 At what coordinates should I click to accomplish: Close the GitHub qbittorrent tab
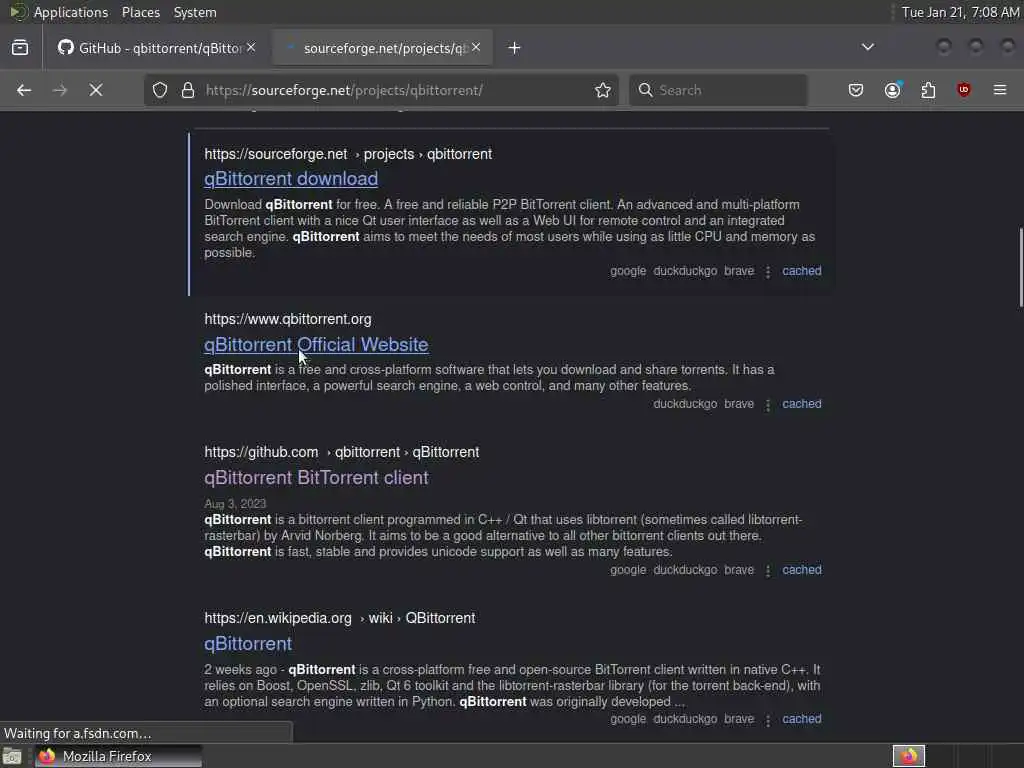pyautogui.click(x=251, y=48)
